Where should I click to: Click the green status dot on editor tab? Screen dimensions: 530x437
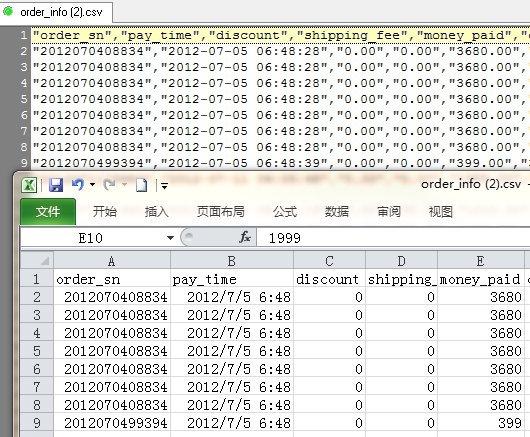(8, 11)
